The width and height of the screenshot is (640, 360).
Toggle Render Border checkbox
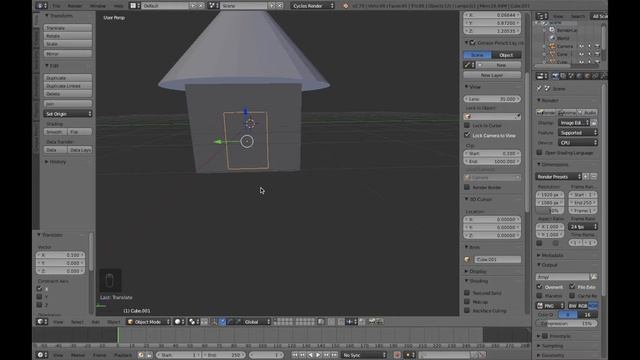(467, 187)
